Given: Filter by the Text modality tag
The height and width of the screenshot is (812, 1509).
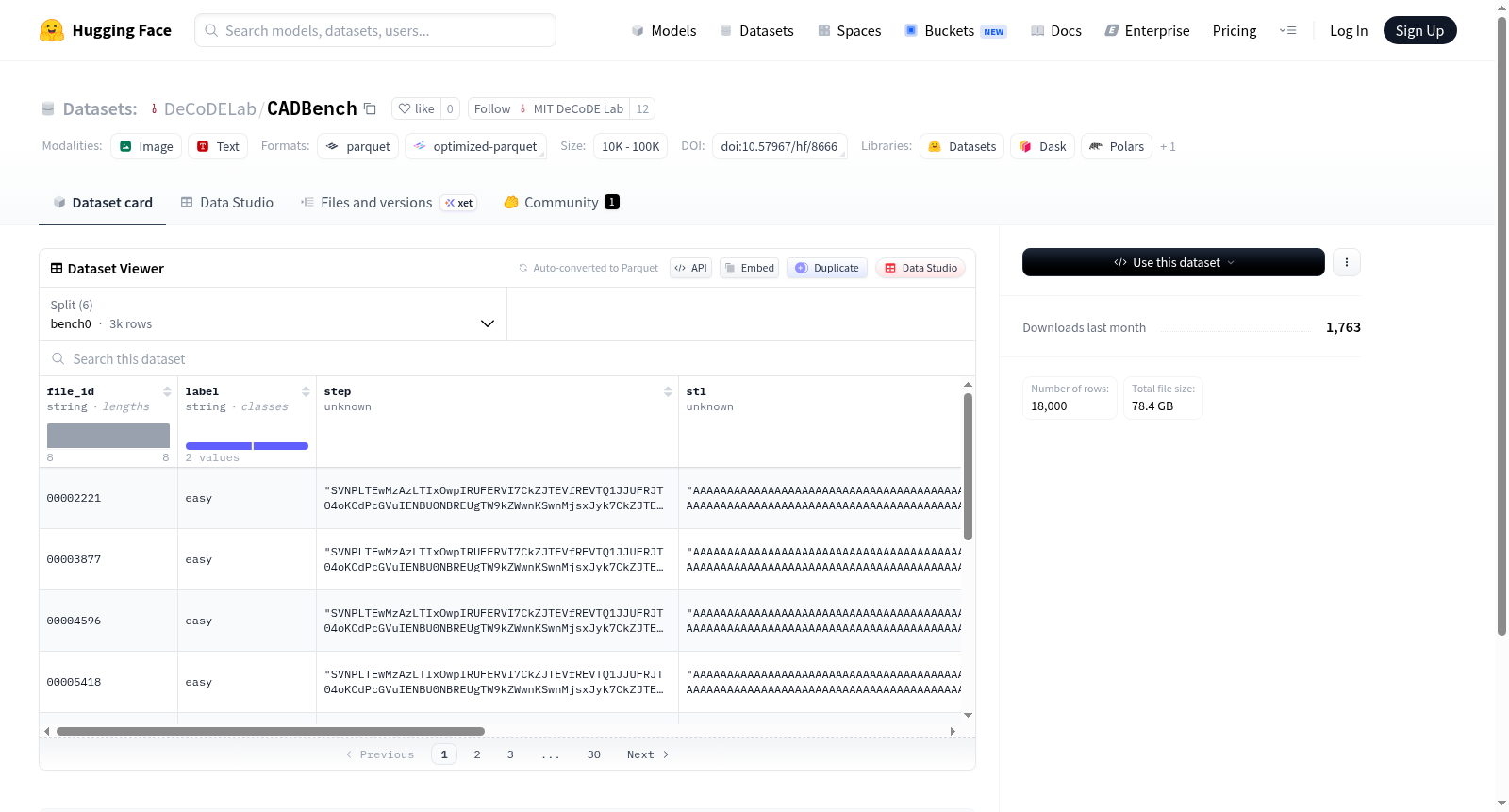Looking at the screenshot, I should (218, 146).
